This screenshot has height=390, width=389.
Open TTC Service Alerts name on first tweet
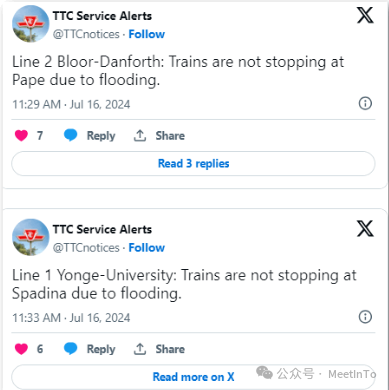tap(102, 16)
